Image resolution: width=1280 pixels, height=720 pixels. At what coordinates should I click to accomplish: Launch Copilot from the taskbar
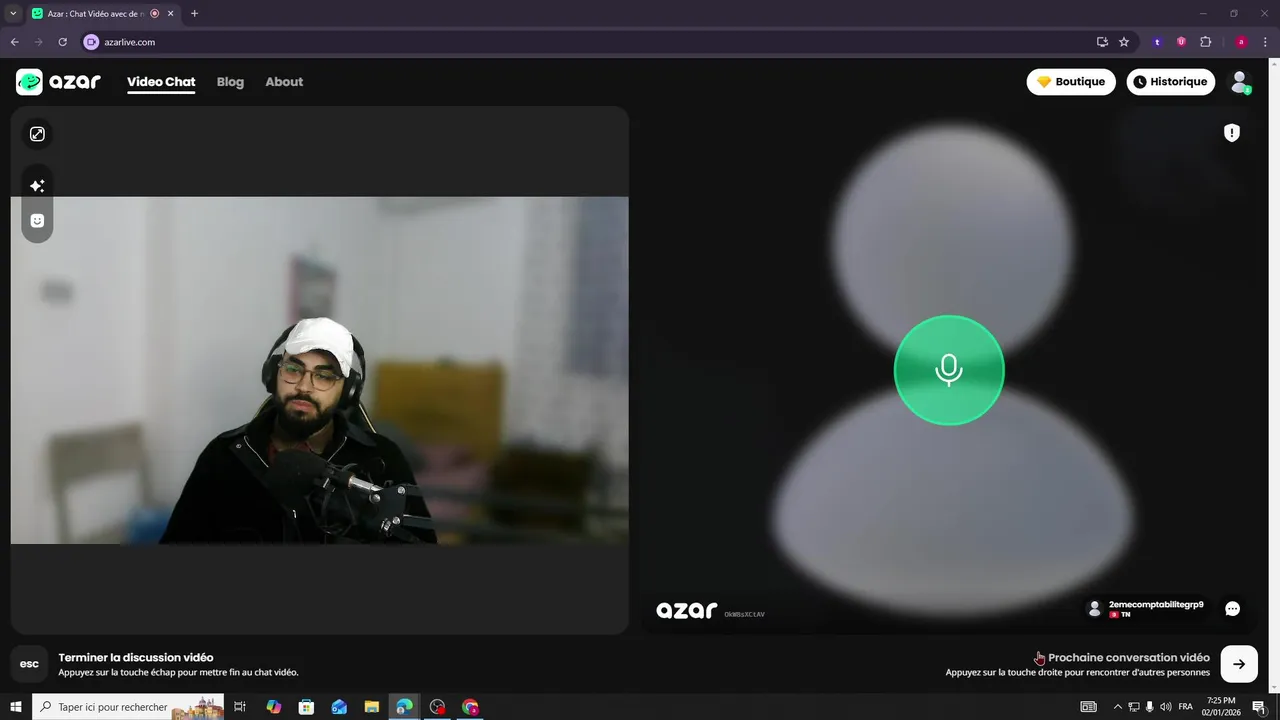click(273, 707)
